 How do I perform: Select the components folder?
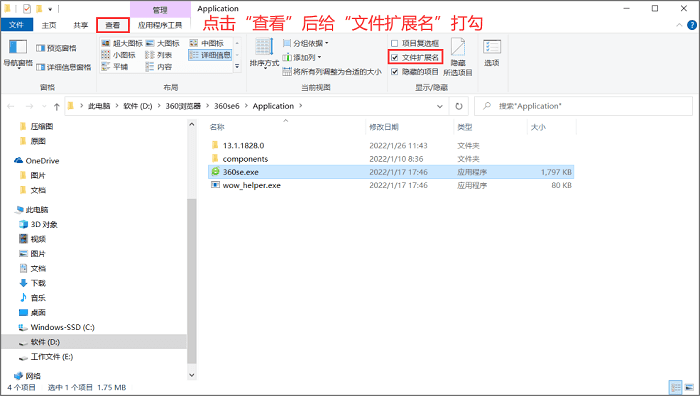245,159
